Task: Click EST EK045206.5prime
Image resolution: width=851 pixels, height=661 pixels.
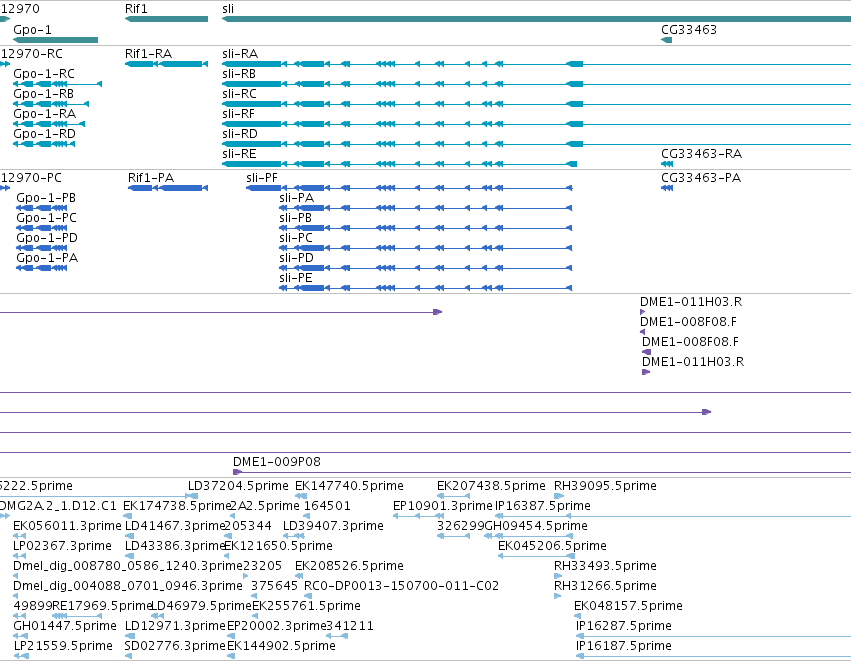Action: pyautogui.click(x=552, y=546)
